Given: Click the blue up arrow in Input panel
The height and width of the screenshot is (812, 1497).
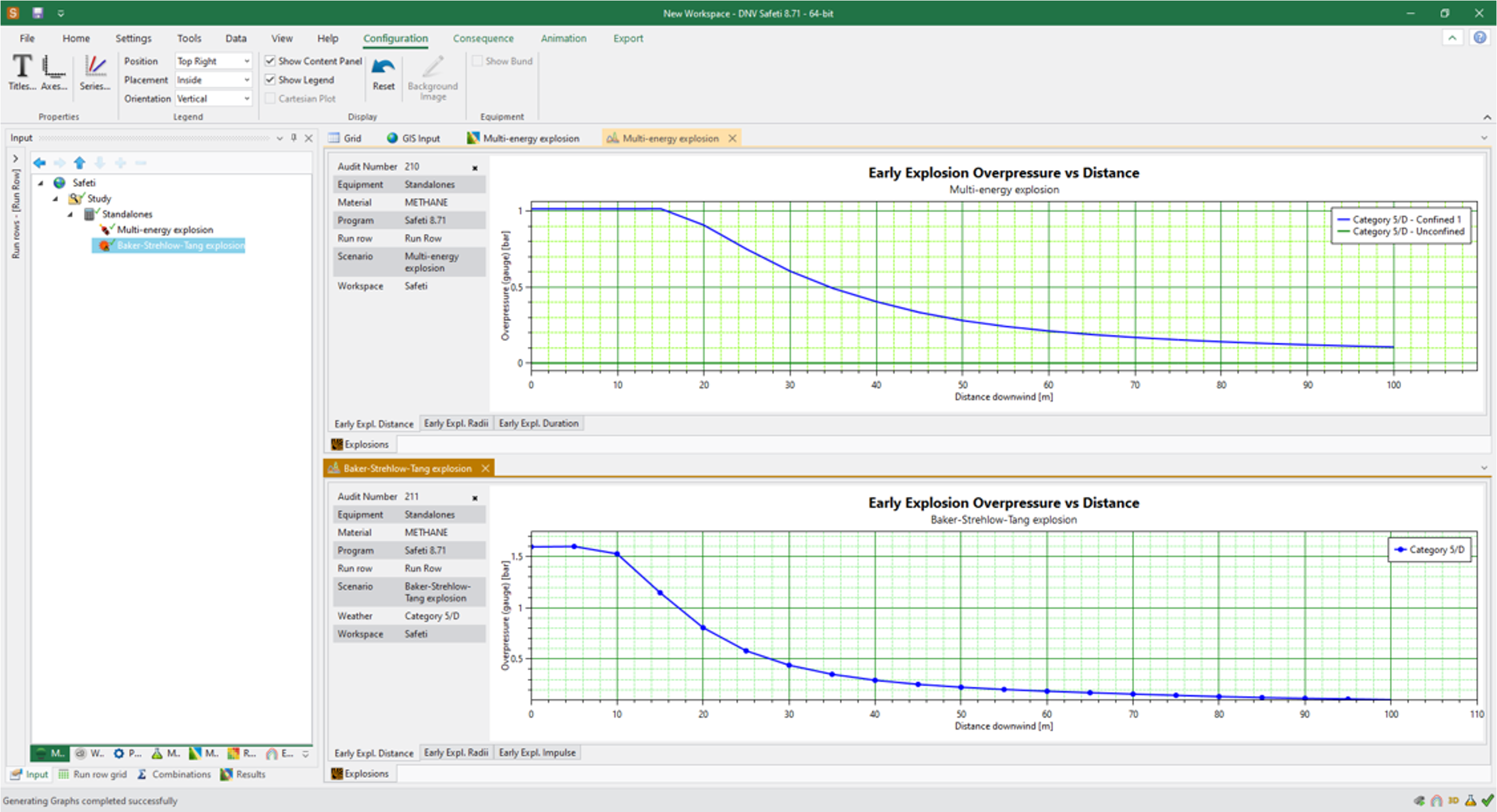Looking at the screenshot, I should [79, 163].
